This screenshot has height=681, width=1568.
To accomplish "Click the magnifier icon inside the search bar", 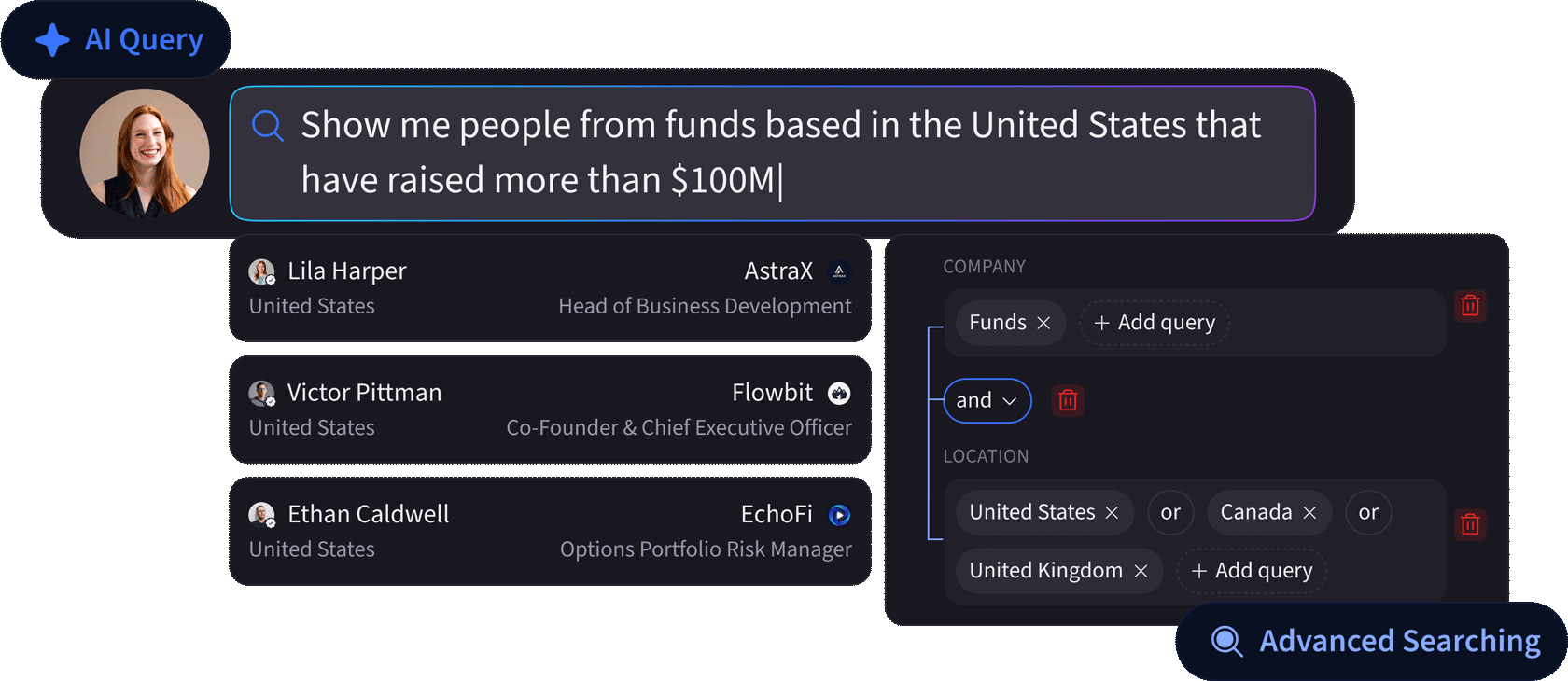I will pyautogui.click(x=267, y=124).
